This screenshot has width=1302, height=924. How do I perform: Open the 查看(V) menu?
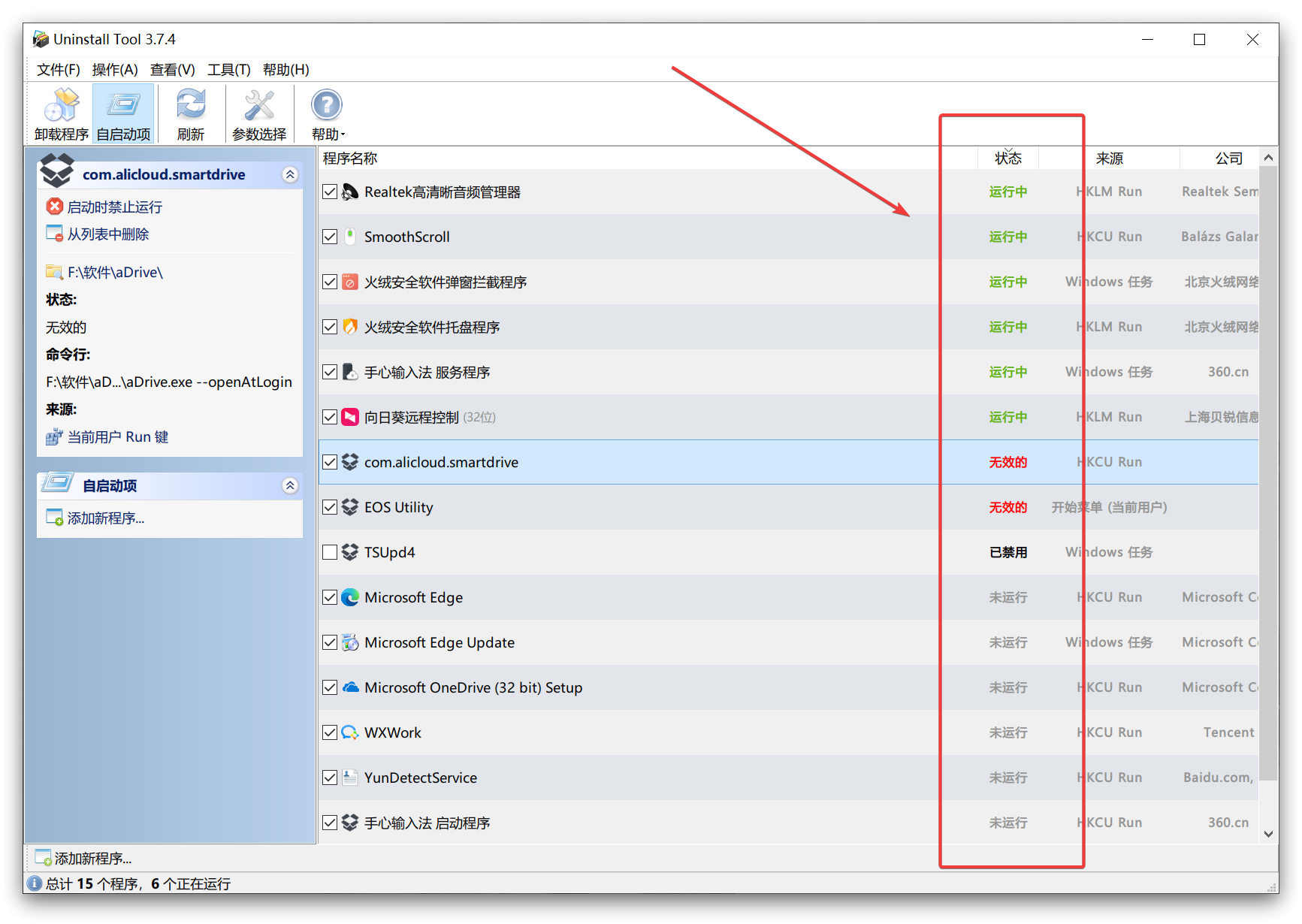(x=173, y=69)
